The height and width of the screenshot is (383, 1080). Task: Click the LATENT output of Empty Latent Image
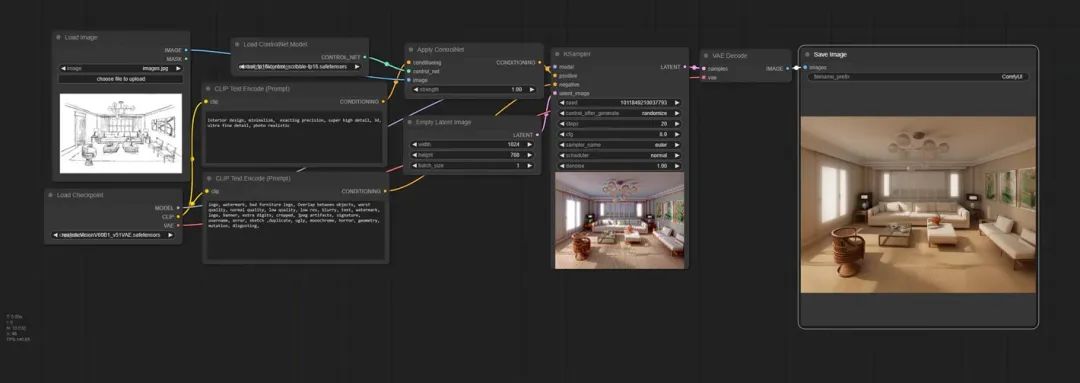(x=537, y=135)
